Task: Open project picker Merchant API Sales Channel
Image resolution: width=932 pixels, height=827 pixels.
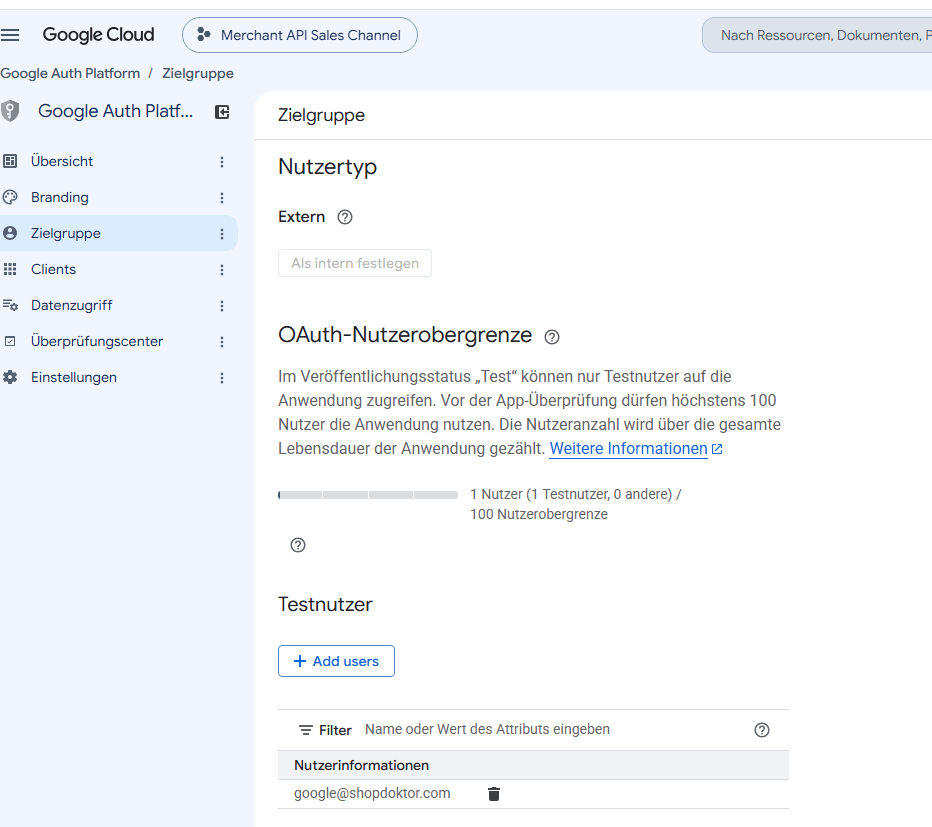Action: (x=300, y=35)
